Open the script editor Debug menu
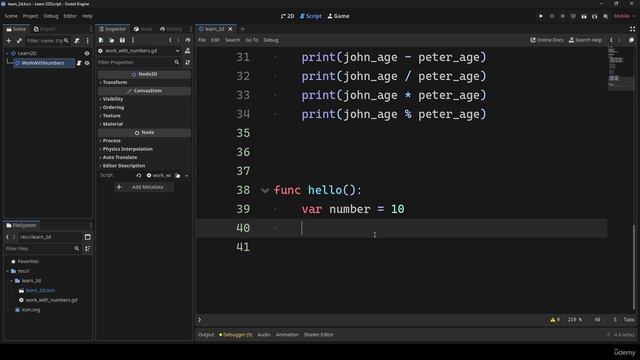This screenshot has height=360, width=640. [271, 40]
